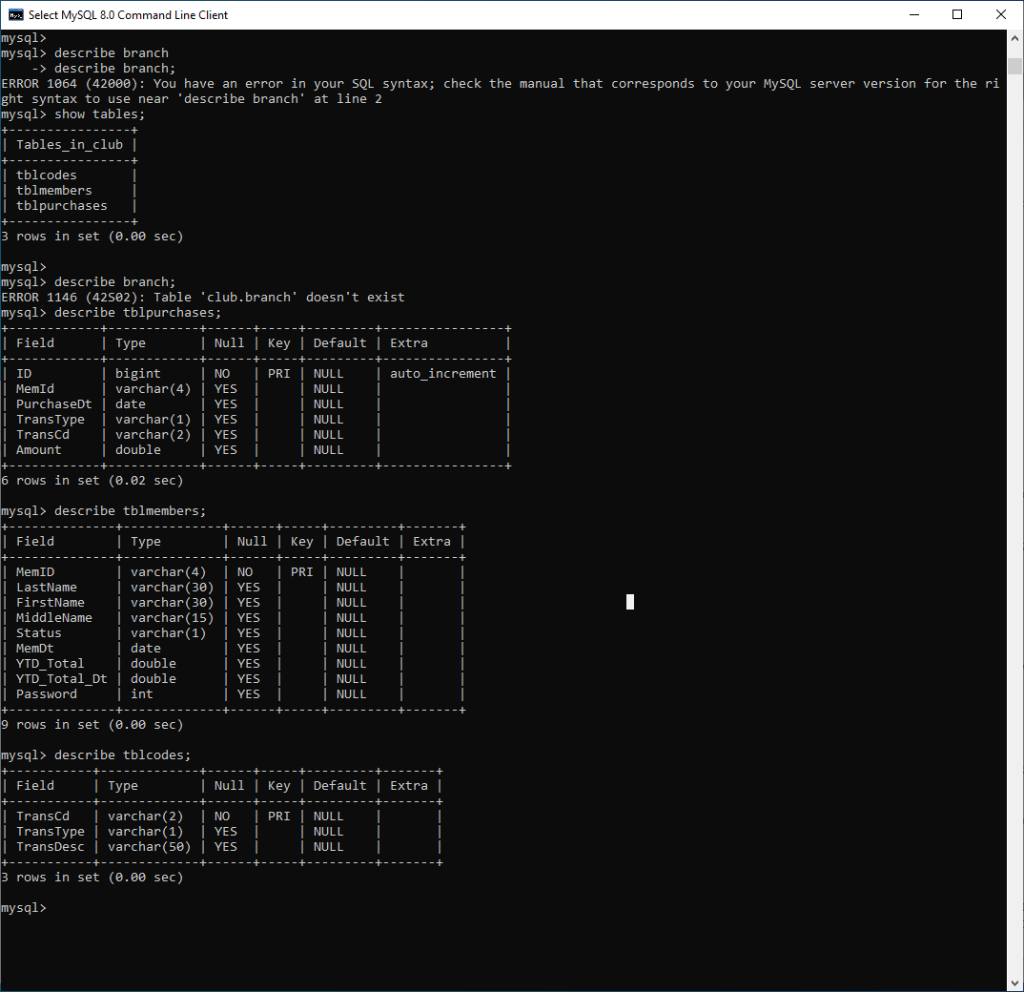This screenshot has width=1024, height=992.
Task: Click the window title text 'Select MySQL 8.0 Command Line Client'
Action: 128,15
